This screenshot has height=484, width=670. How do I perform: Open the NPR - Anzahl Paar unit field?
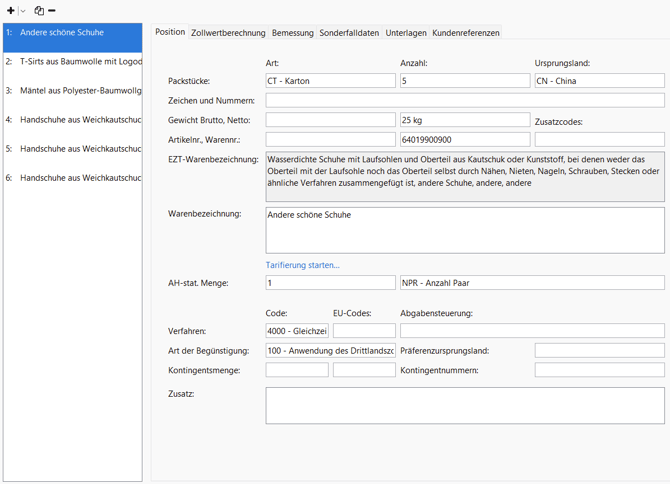tap(532, 283)
